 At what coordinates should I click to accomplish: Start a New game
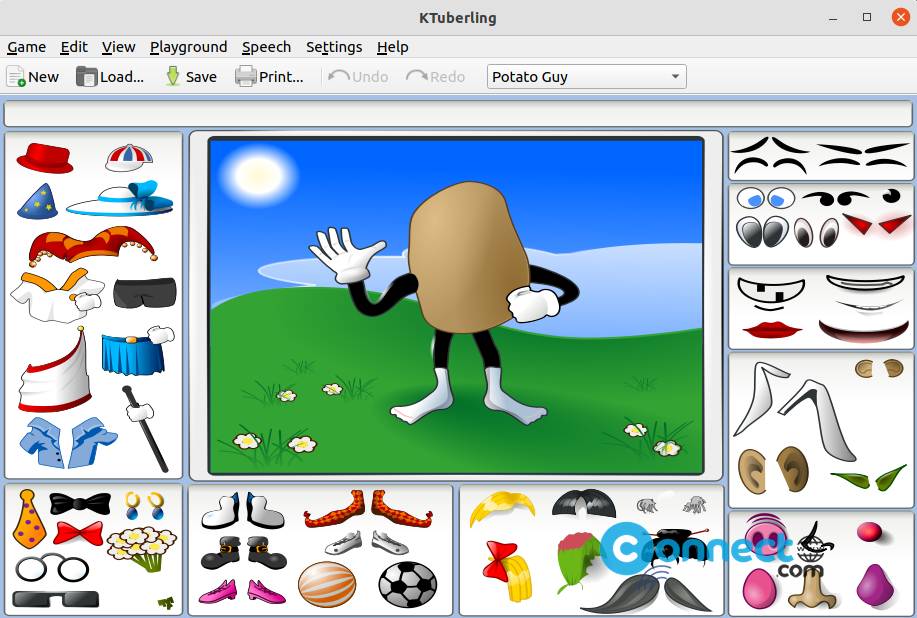[x=33, y=77]
